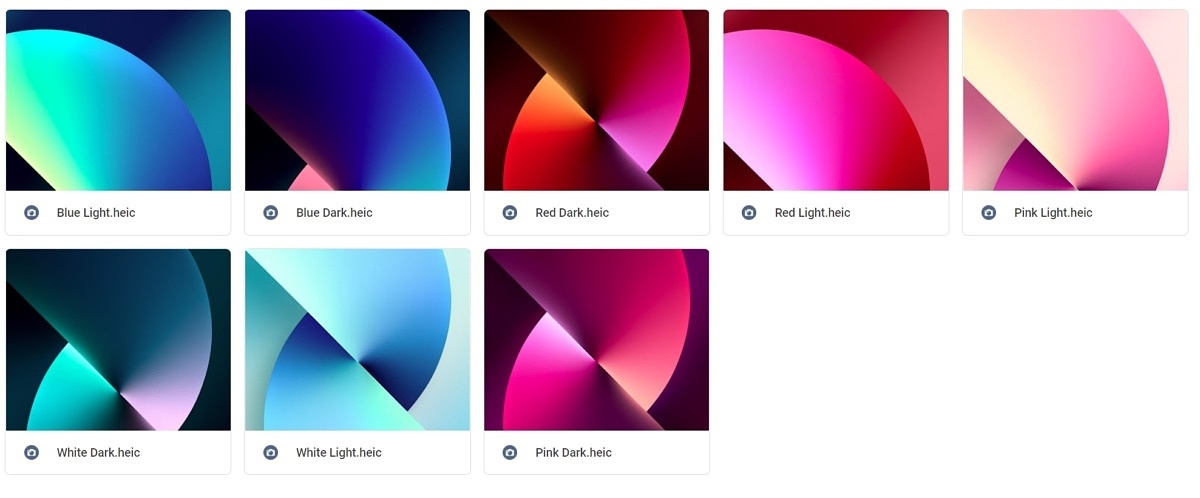Select the White Dark wallpaper preview
The height and width of the screenshot is (498, 1200).
118,340
